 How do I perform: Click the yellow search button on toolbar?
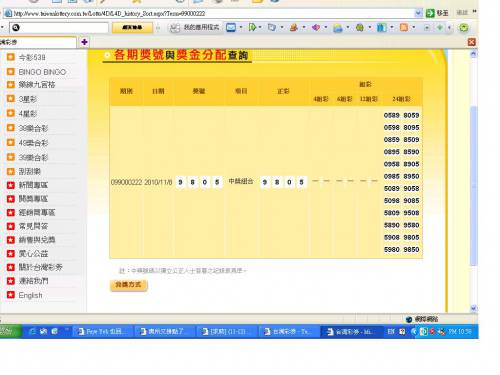[x=132, y=28]
